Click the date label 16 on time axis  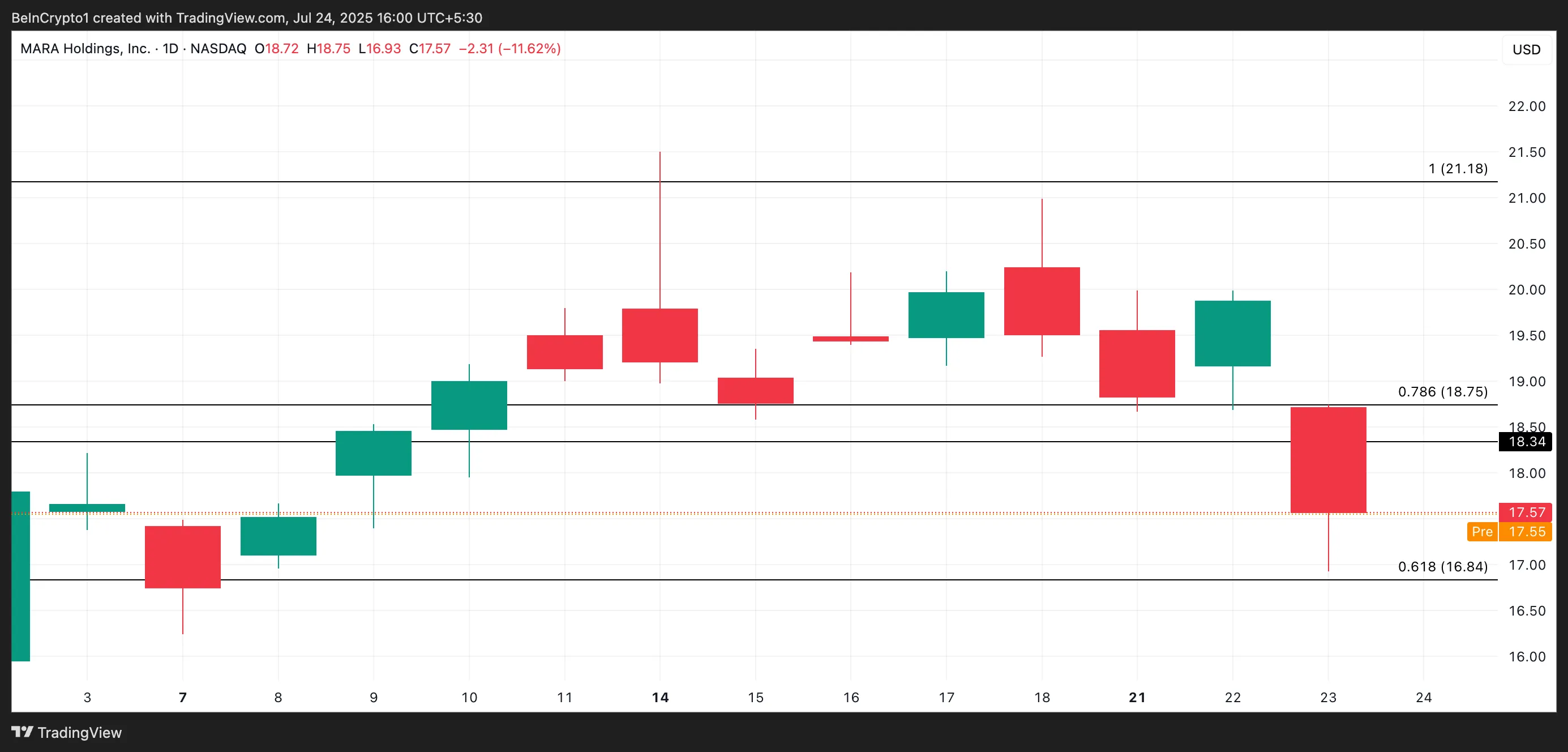[851, 697]
